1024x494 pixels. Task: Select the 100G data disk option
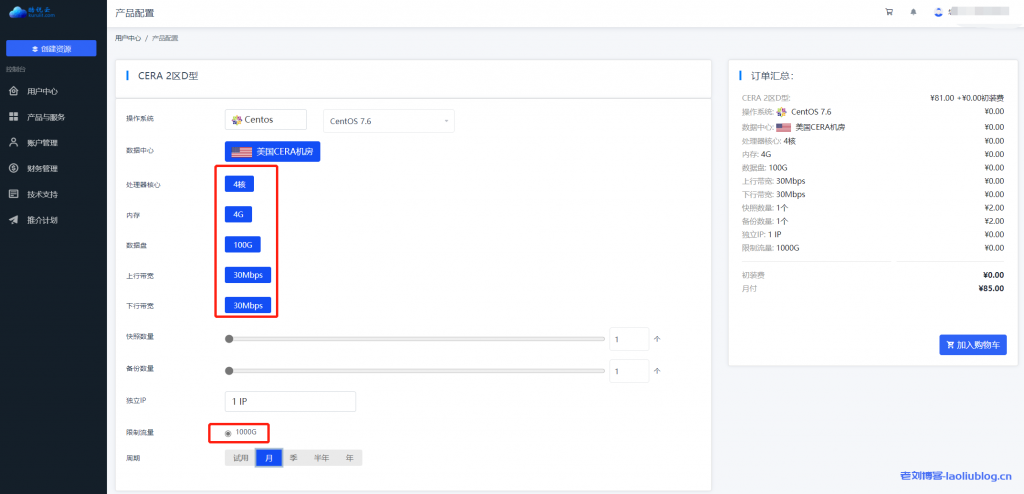point(245,244)
